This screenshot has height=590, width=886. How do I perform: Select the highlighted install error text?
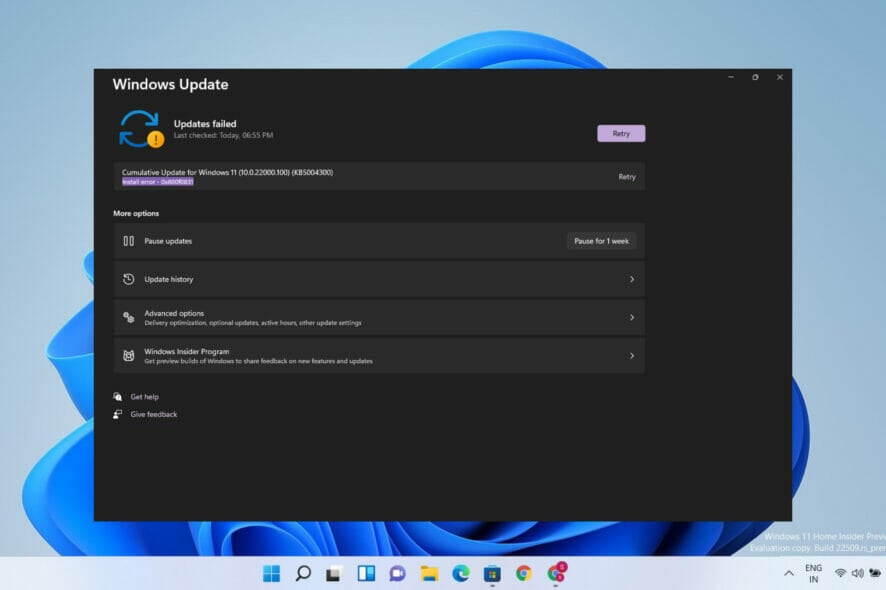click(x=158, y=182)
